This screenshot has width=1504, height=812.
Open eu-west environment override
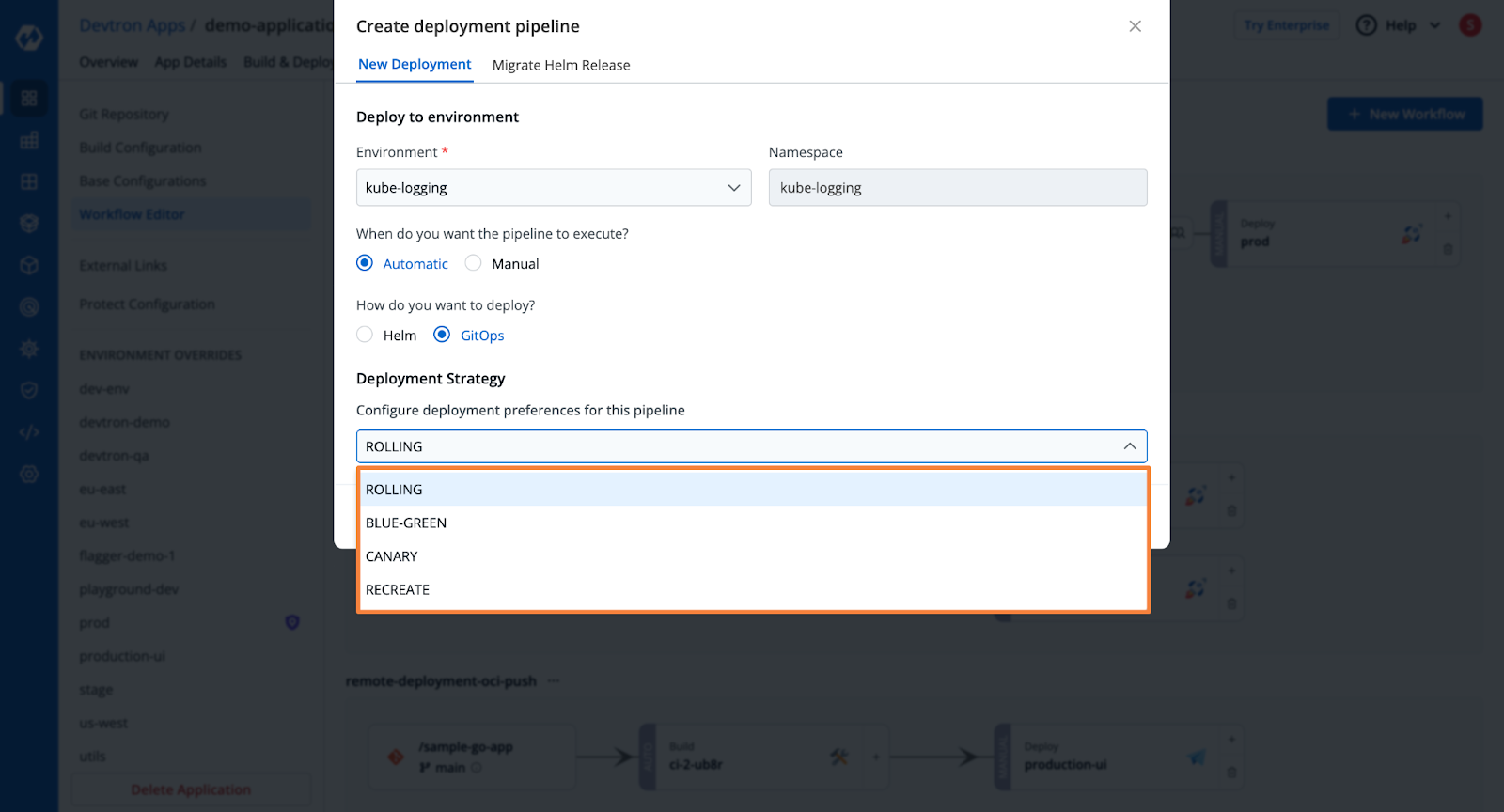[104, 523]
